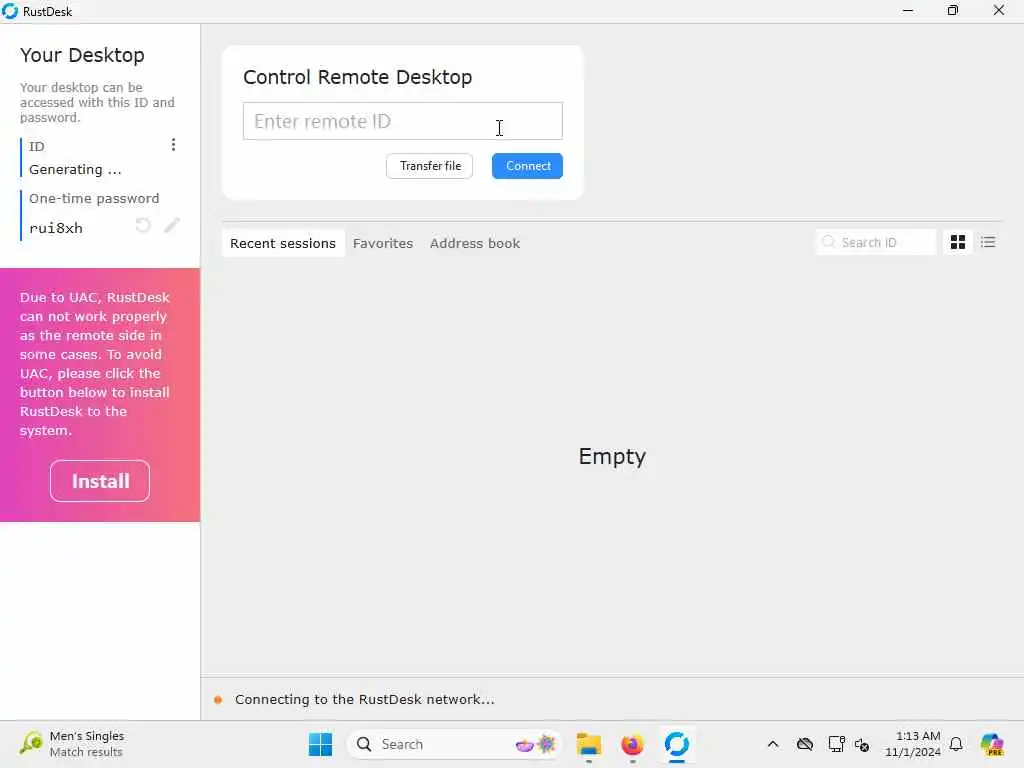The width and height of the screenshot is (1024, 768).
Task: Click the RustDesk logo in title bar
Action: (x=10, y=11)
